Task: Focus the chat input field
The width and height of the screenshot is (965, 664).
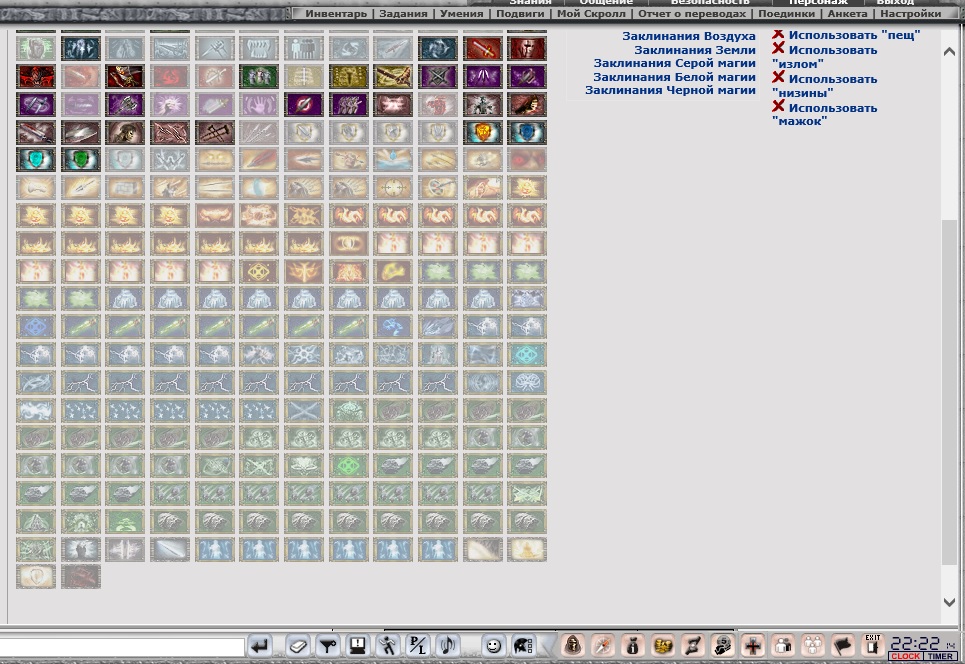Action: (122, 647)
